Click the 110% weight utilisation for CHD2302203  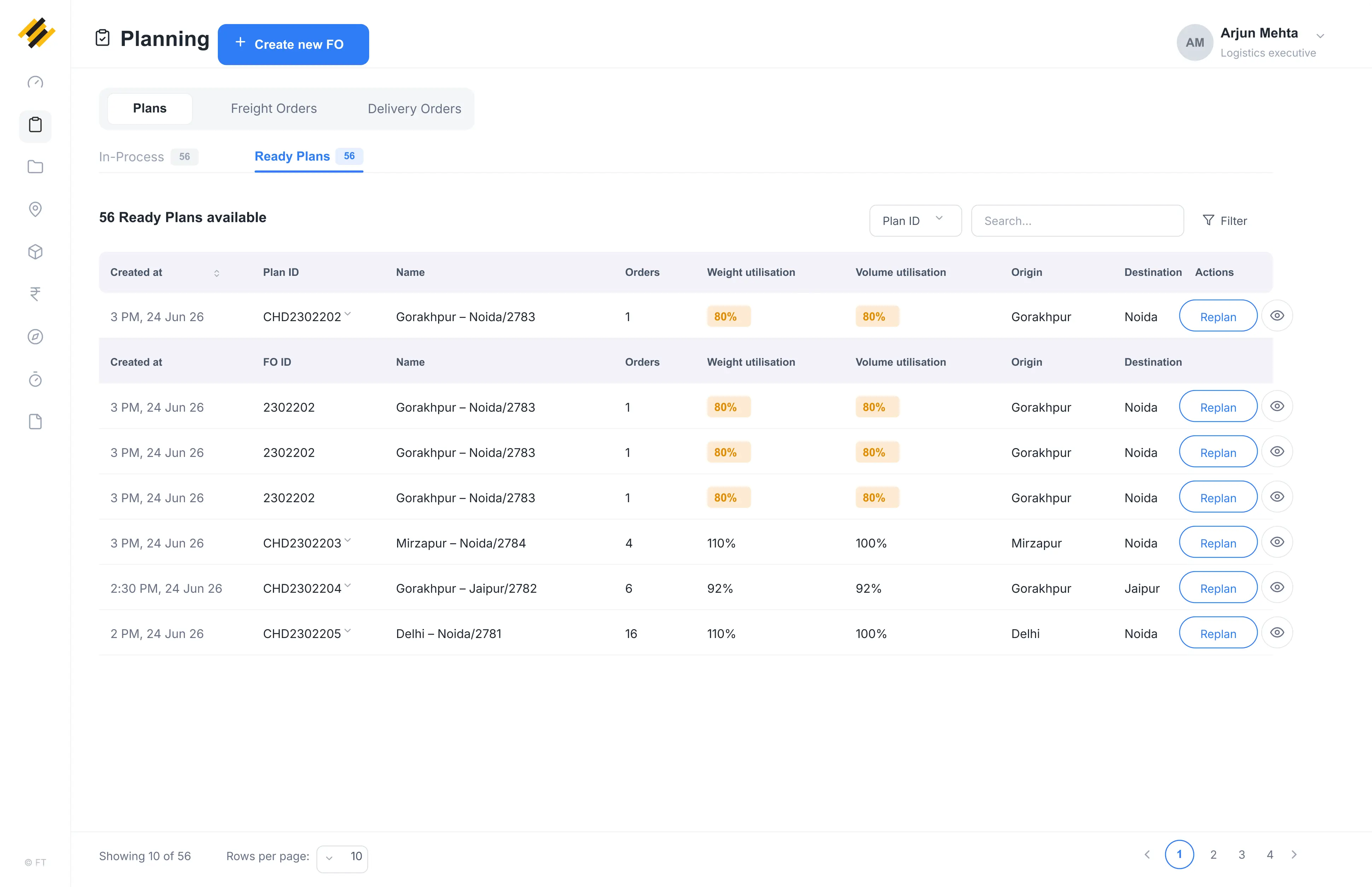coord(721,543)
